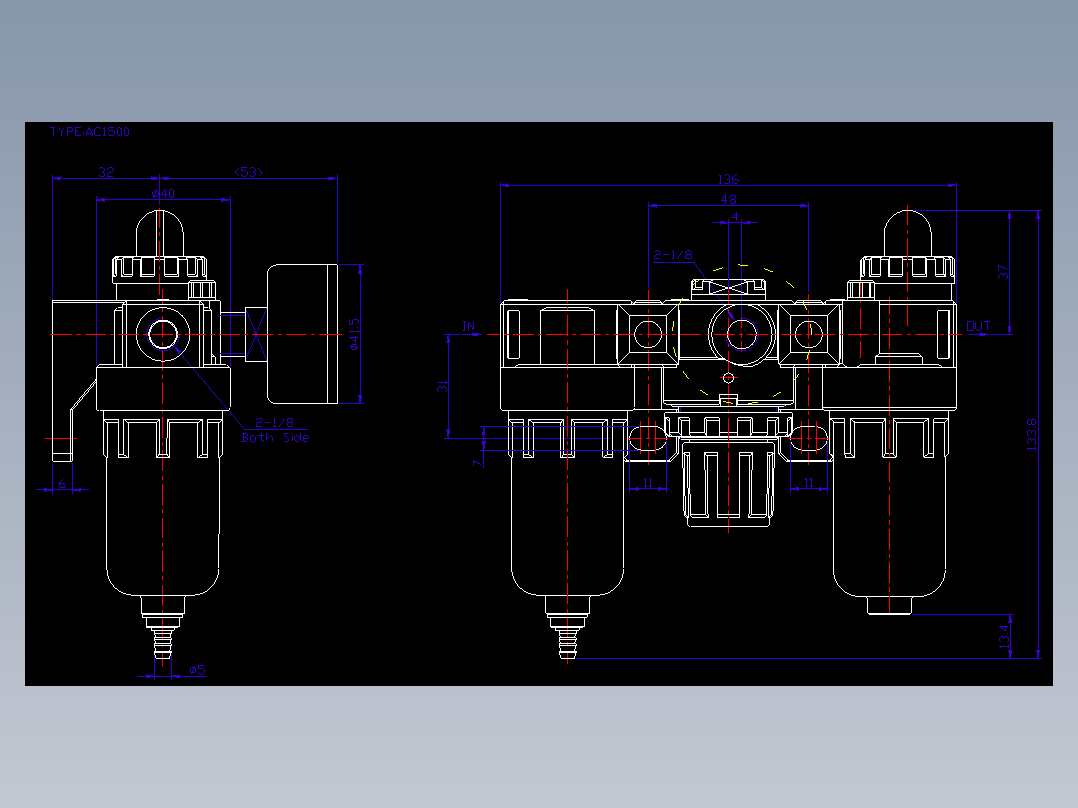
Task: Click the 31 vertical dimension
Action: tap(442, 386)
